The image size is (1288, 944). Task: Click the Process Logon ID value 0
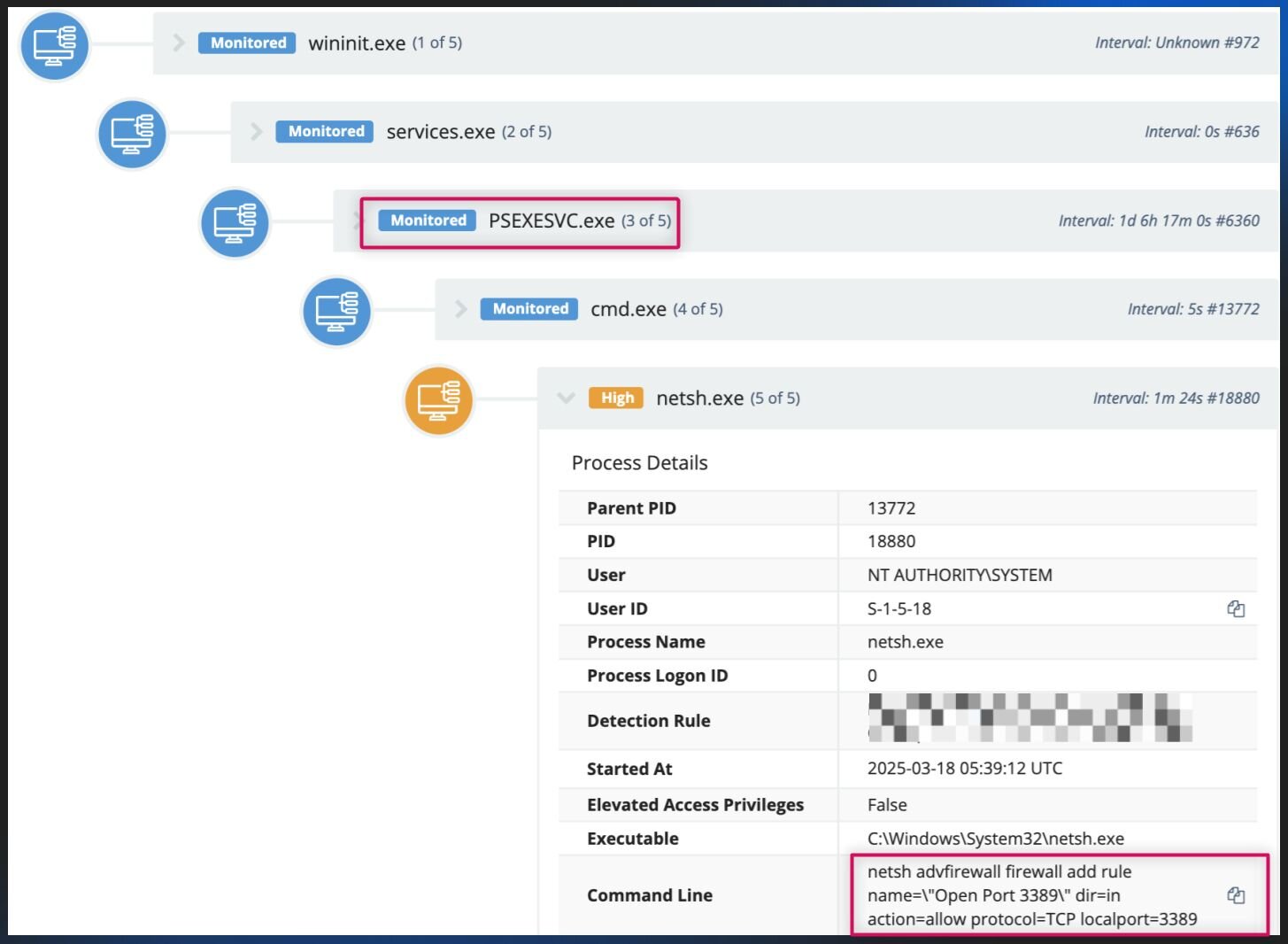[872, 676]
